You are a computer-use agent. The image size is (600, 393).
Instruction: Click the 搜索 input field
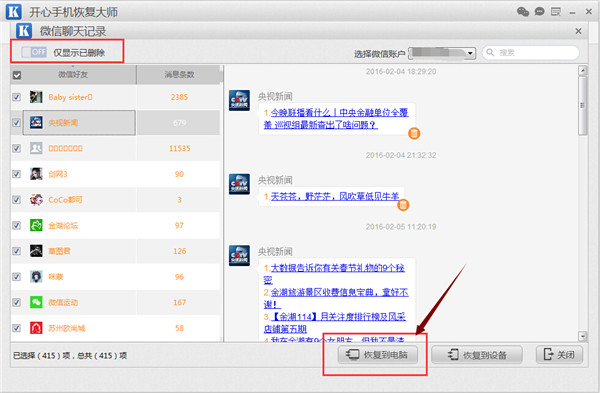[530, 52]
